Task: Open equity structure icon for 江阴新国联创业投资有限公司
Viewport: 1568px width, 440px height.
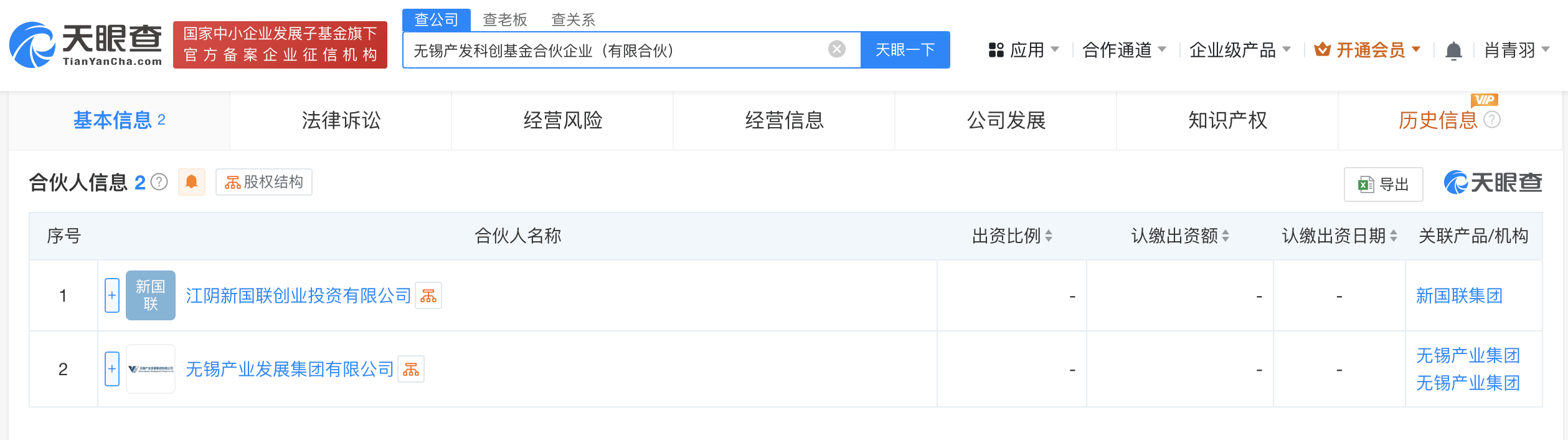Action: tap(428, 296)
